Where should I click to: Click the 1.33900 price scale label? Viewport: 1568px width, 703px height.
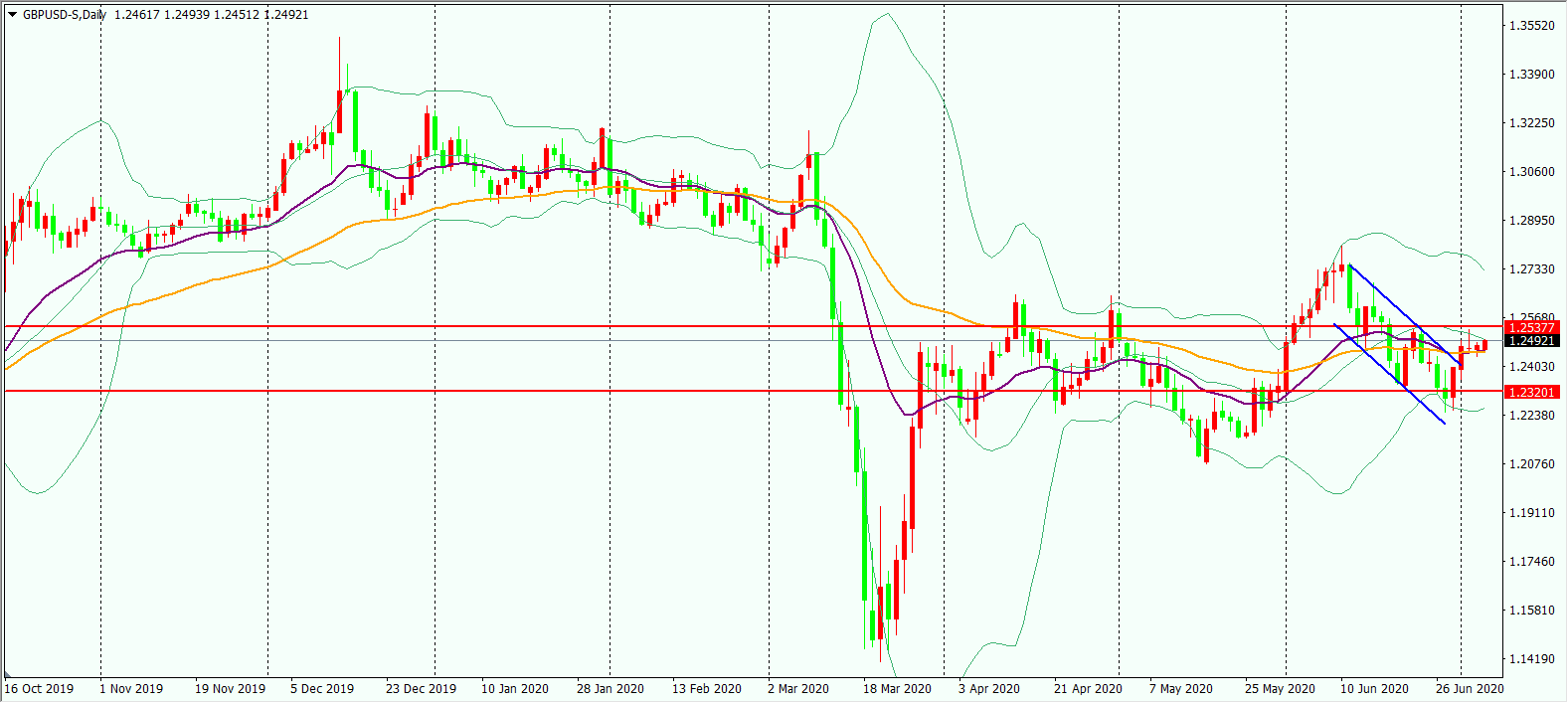click(x=1531, y=74)
